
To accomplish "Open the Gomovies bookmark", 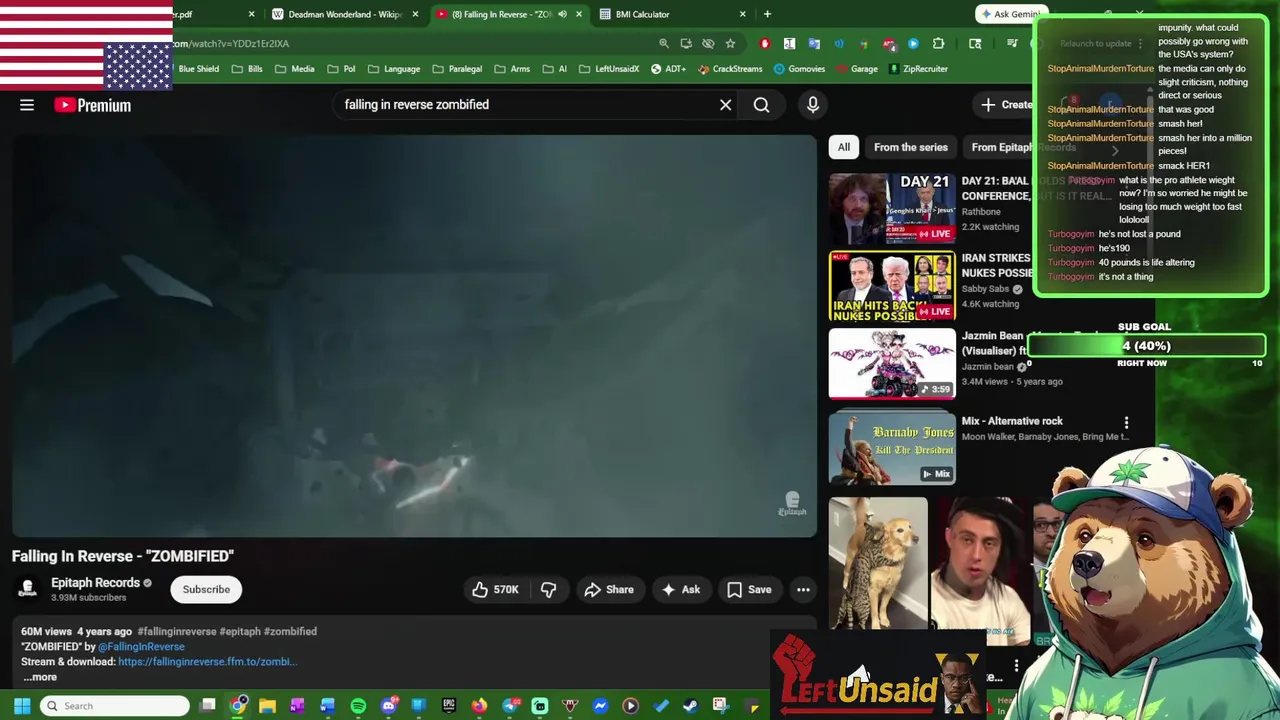I will tap(799, 69).
